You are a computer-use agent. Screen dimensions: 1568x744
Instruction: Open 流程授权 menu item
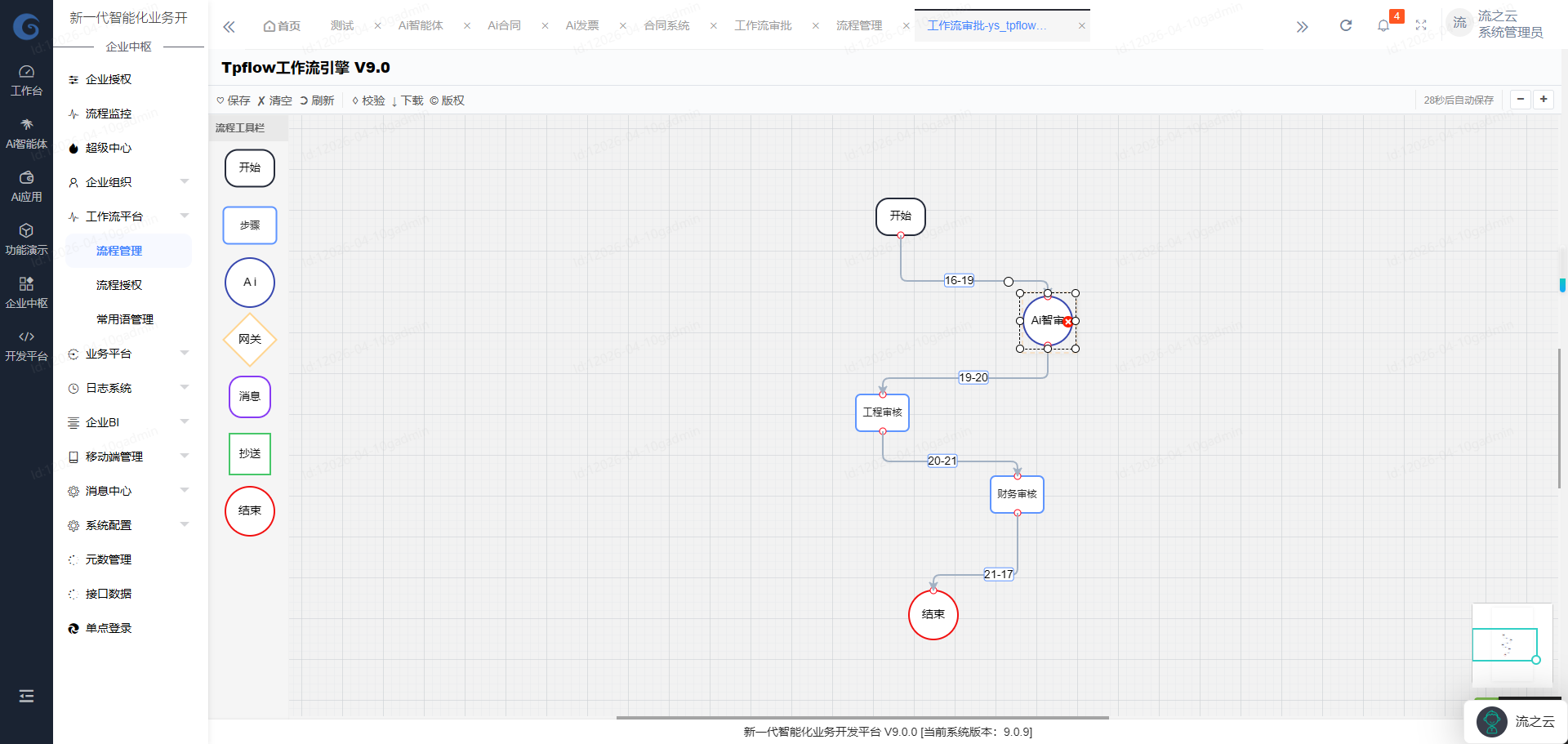[119, 285]
